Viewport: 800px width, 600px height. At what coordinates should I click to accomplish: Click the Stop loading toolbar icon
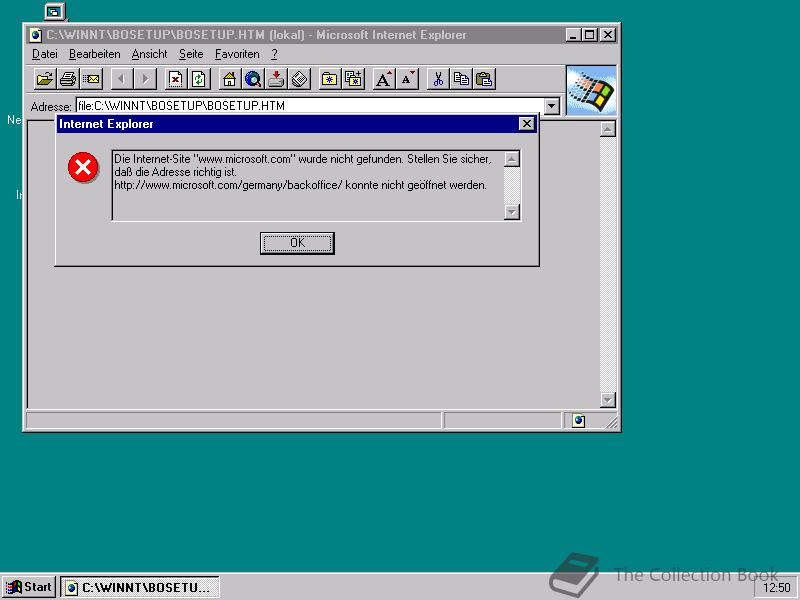[176, 79]
